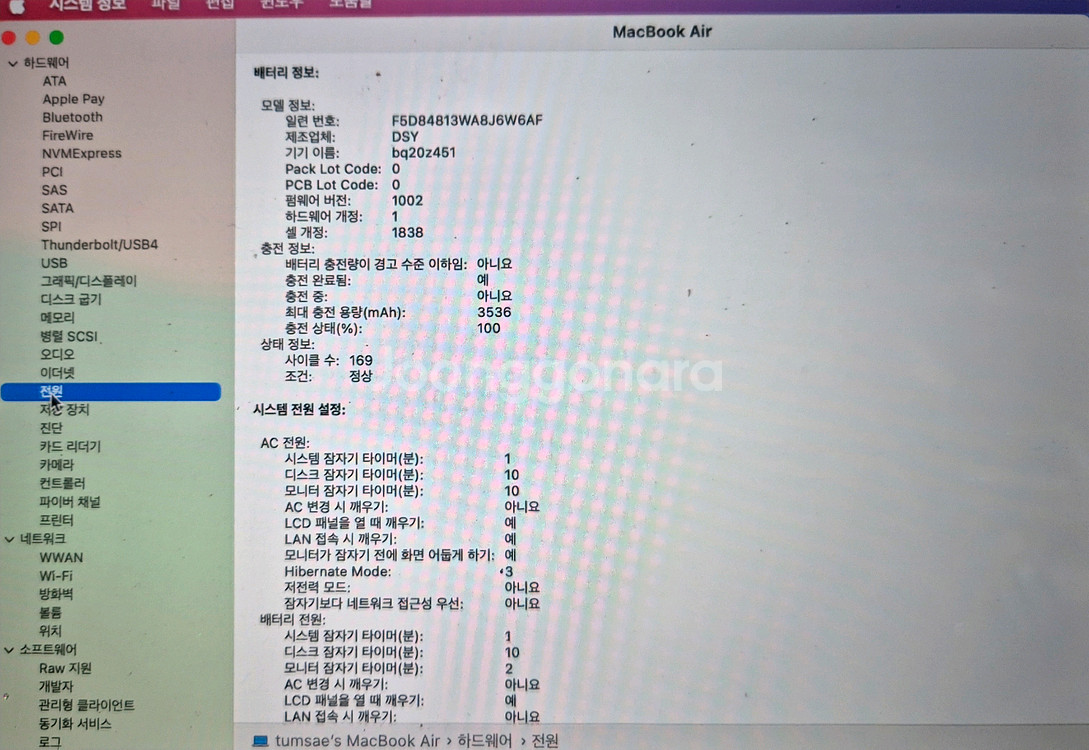Click tumsae's MacBook Air in path bar
Viewport: 1089px width, 750px height.
point(358,741)
